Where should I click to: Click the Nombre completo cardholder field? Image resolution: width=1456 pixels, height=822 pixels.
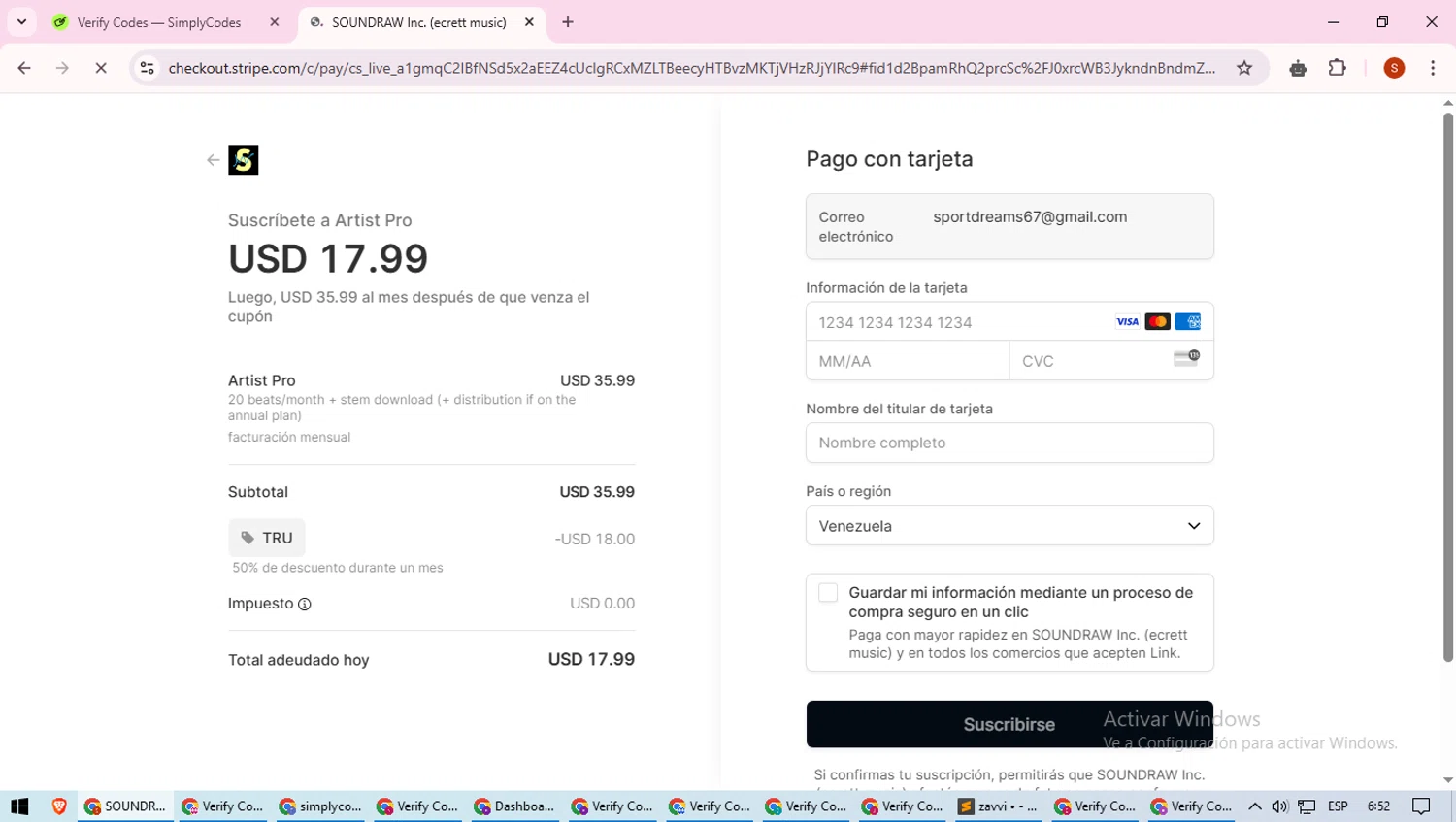point(1009,443)
